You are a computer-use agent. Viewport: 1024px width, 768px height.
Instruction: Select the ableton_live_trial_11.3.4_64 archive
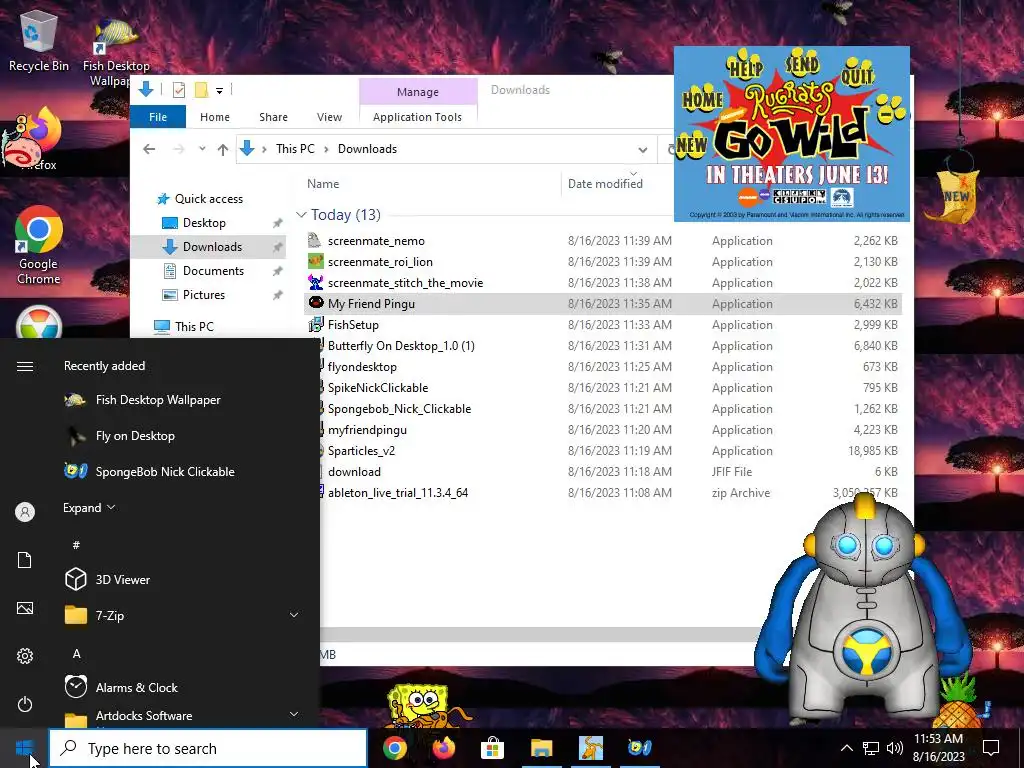coord(398,492)
